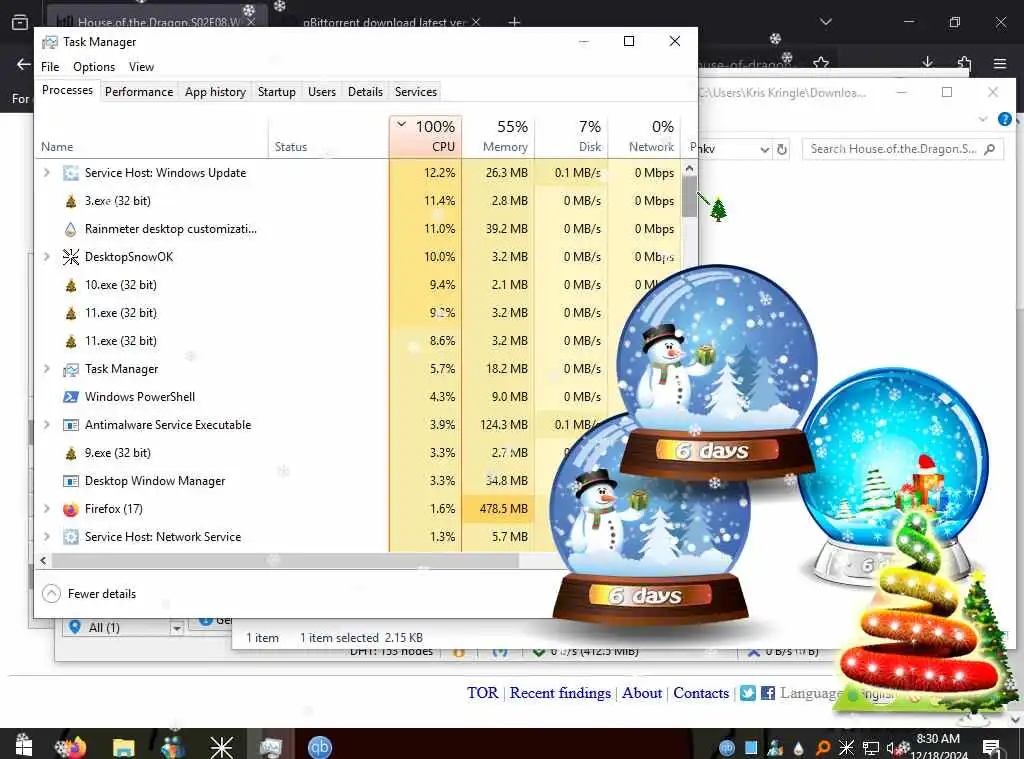Open the Explorer address bar history dropdown
This screenshot has width=1024, height=759.
[765, 150]
